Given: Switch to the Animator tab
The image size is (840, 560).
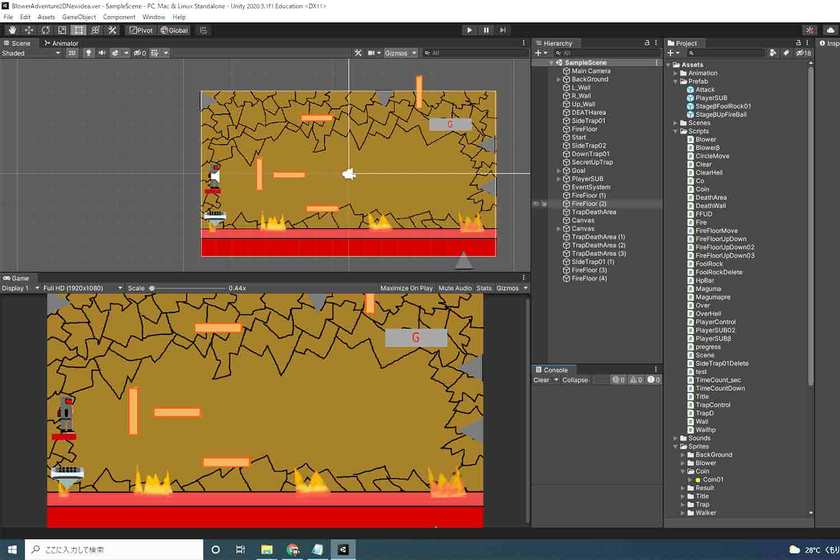Looking at the screenshot, I should click(x=63, y=43).
